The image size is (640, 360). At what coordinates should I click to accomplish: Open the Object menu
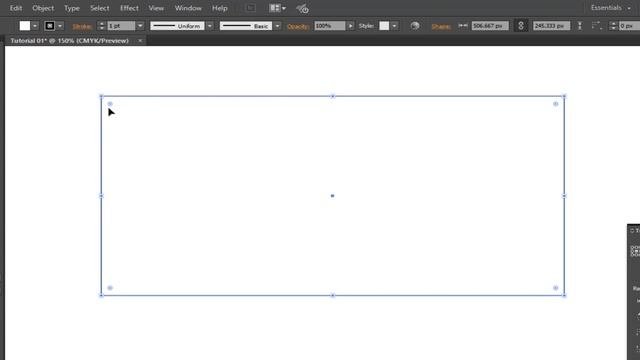[x=43, y=8]
